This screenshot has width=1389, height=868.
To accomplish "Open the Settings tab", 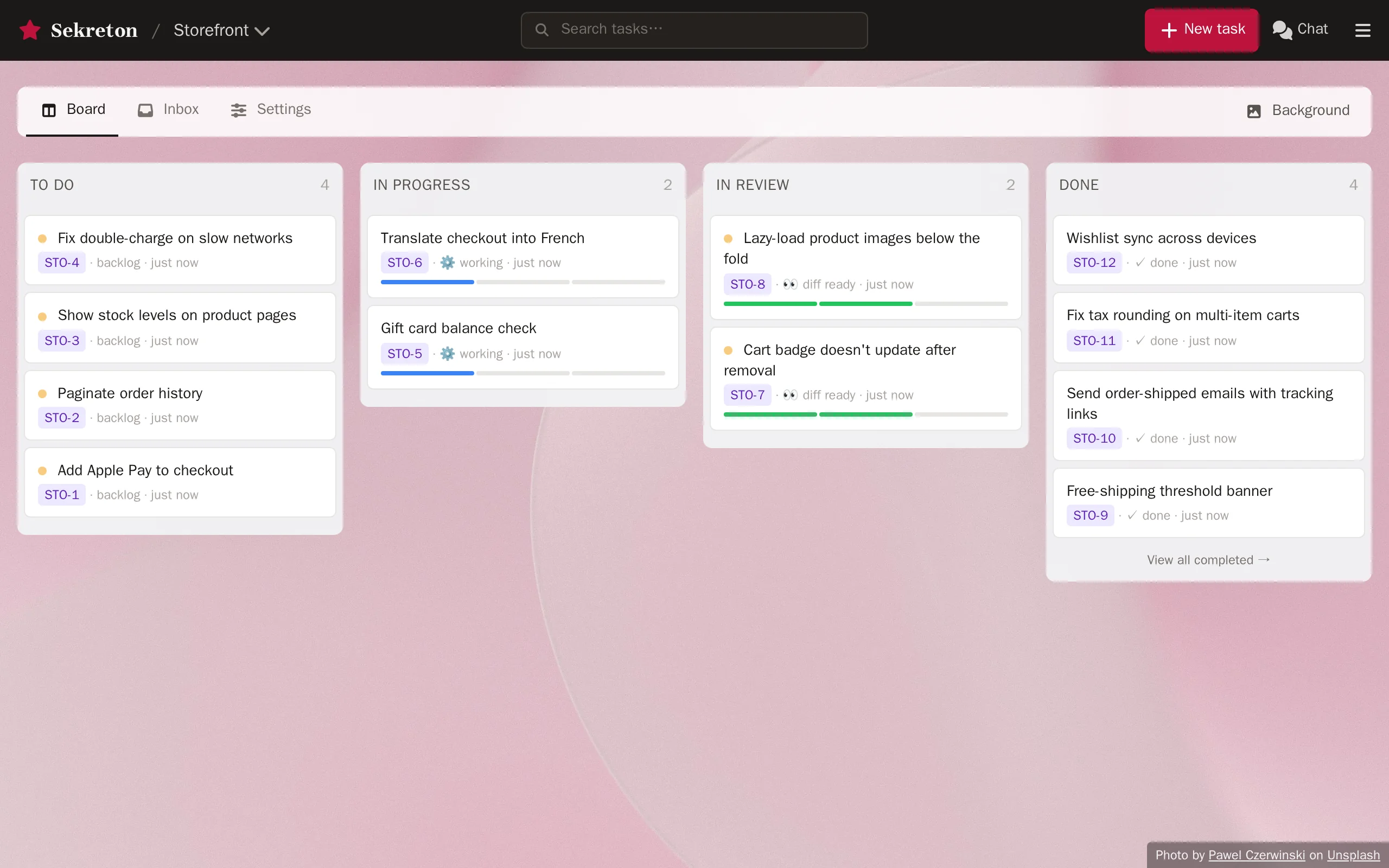I will click(x=270, y=109).
